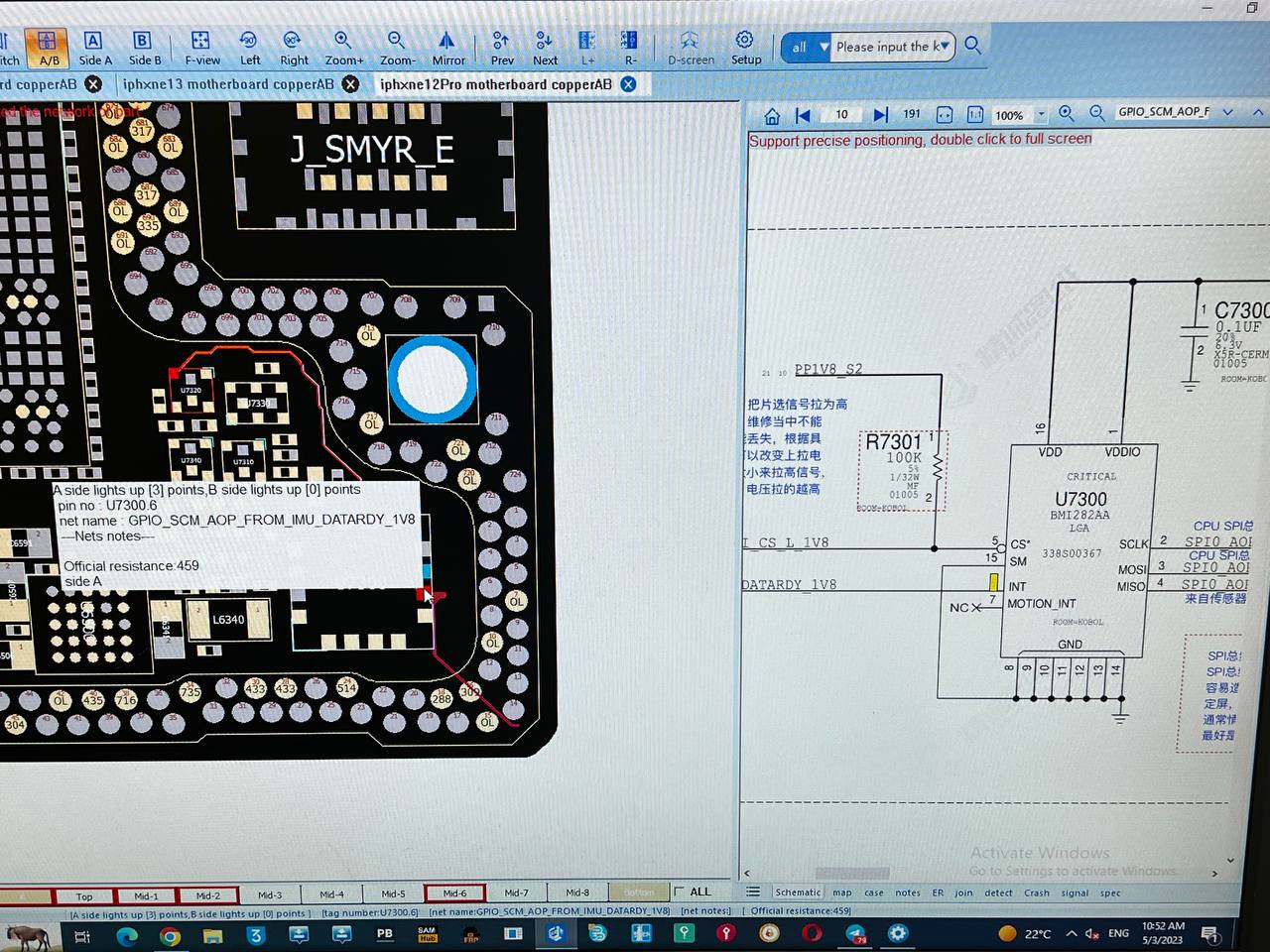Activate the A/B side view button
Screen dimensions: 1270x952
[48, 48]
